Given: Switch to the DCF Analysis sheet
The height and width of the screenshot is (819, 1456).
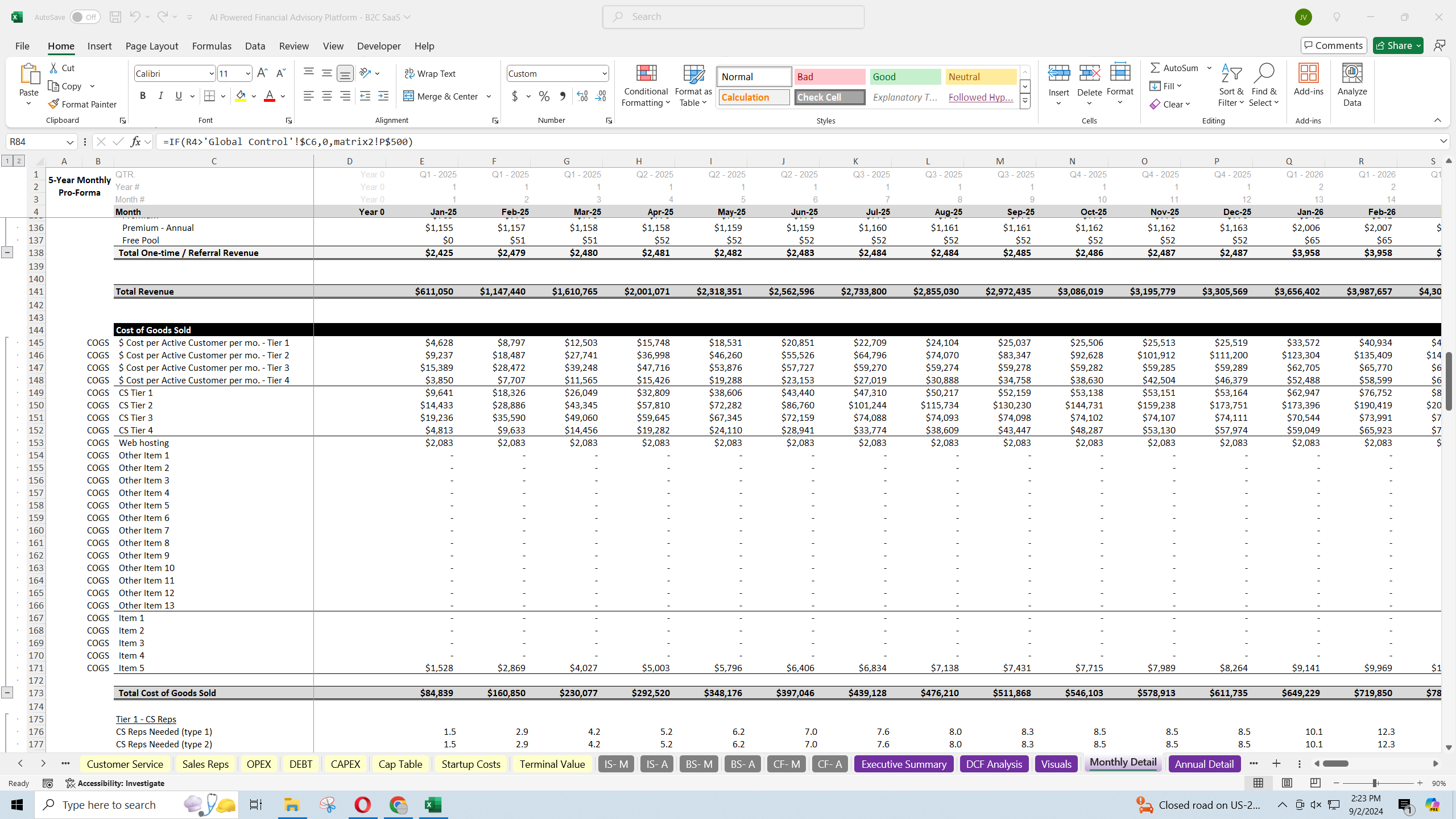Looking at the screenshot, I should pyautogui.click(x=994, y=764).
